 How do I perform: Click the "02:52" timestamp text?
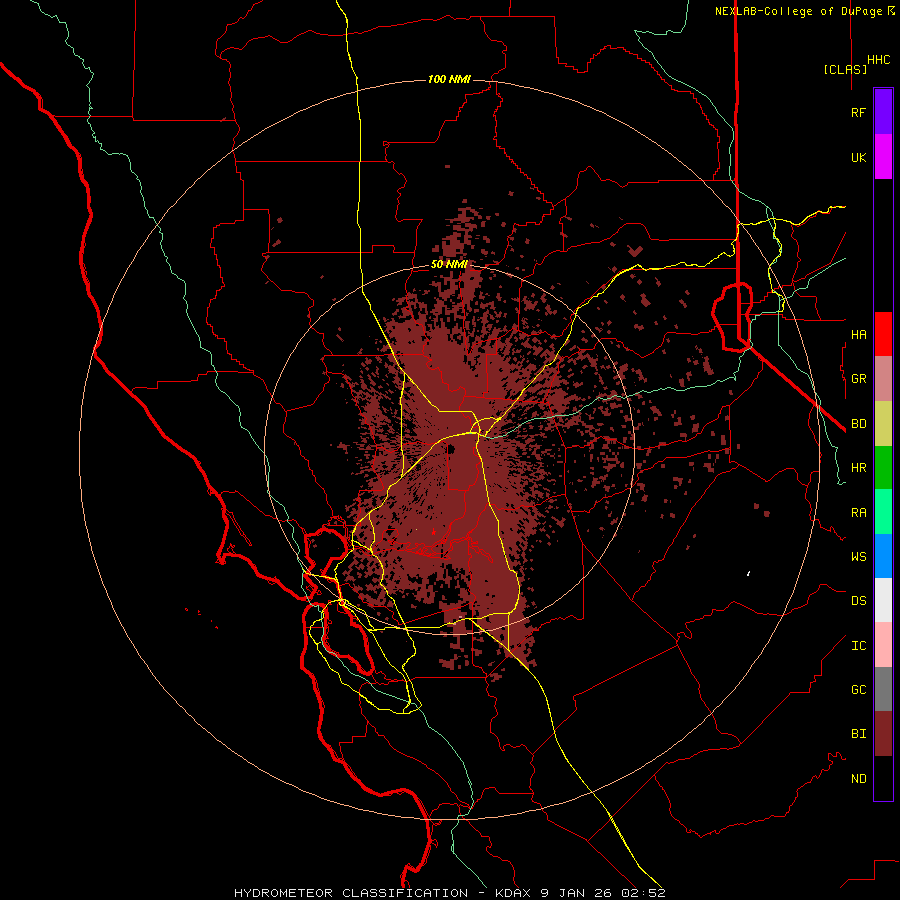pos(642,893)
